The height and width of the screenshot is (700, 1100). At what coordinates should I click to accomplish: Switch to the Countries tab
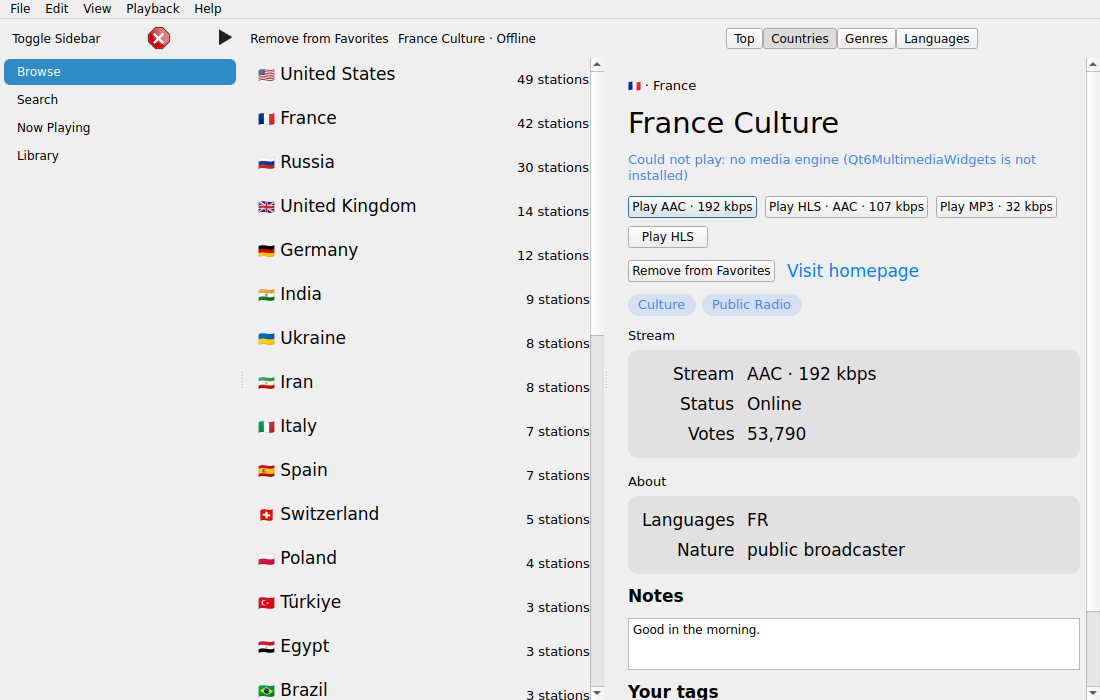click(800, 39)
